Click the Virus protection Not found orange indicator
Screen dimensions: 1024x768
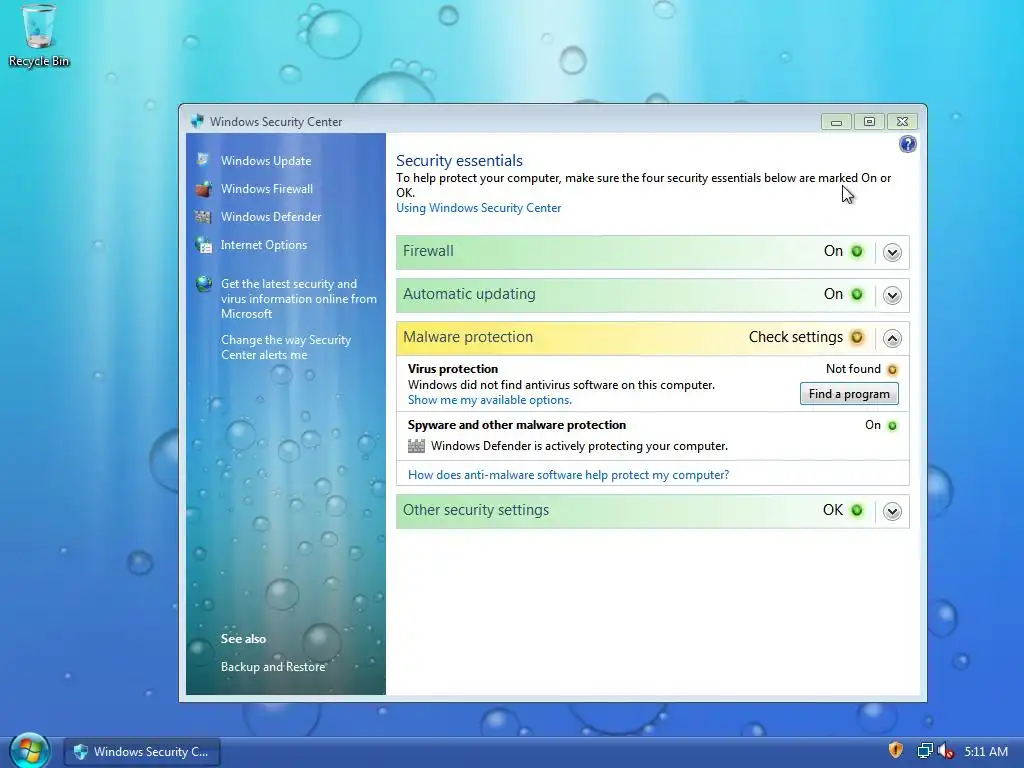tap(892, 370)
